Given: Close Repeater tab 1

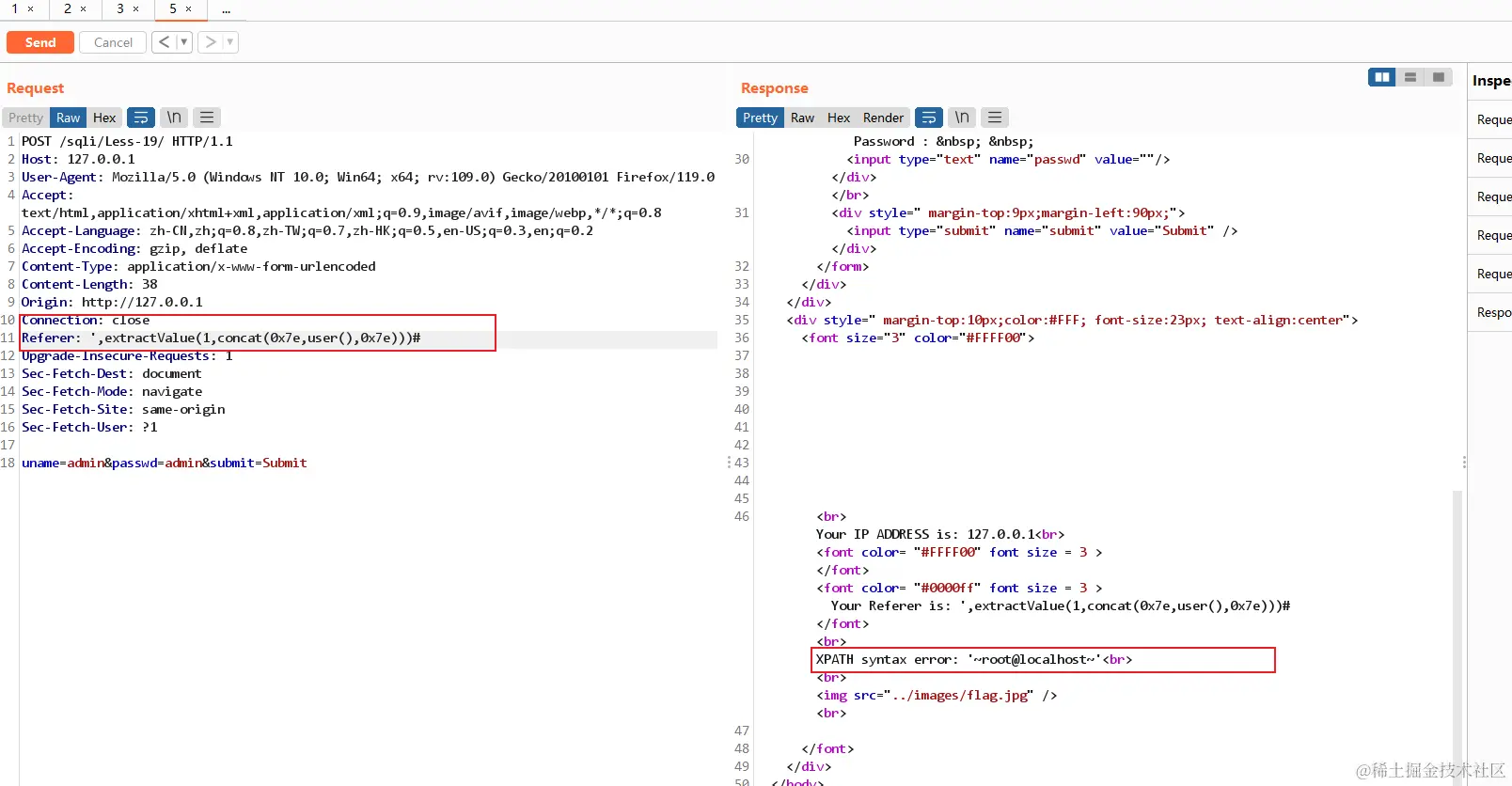Looking at the screenshot, I should (31, 9).
